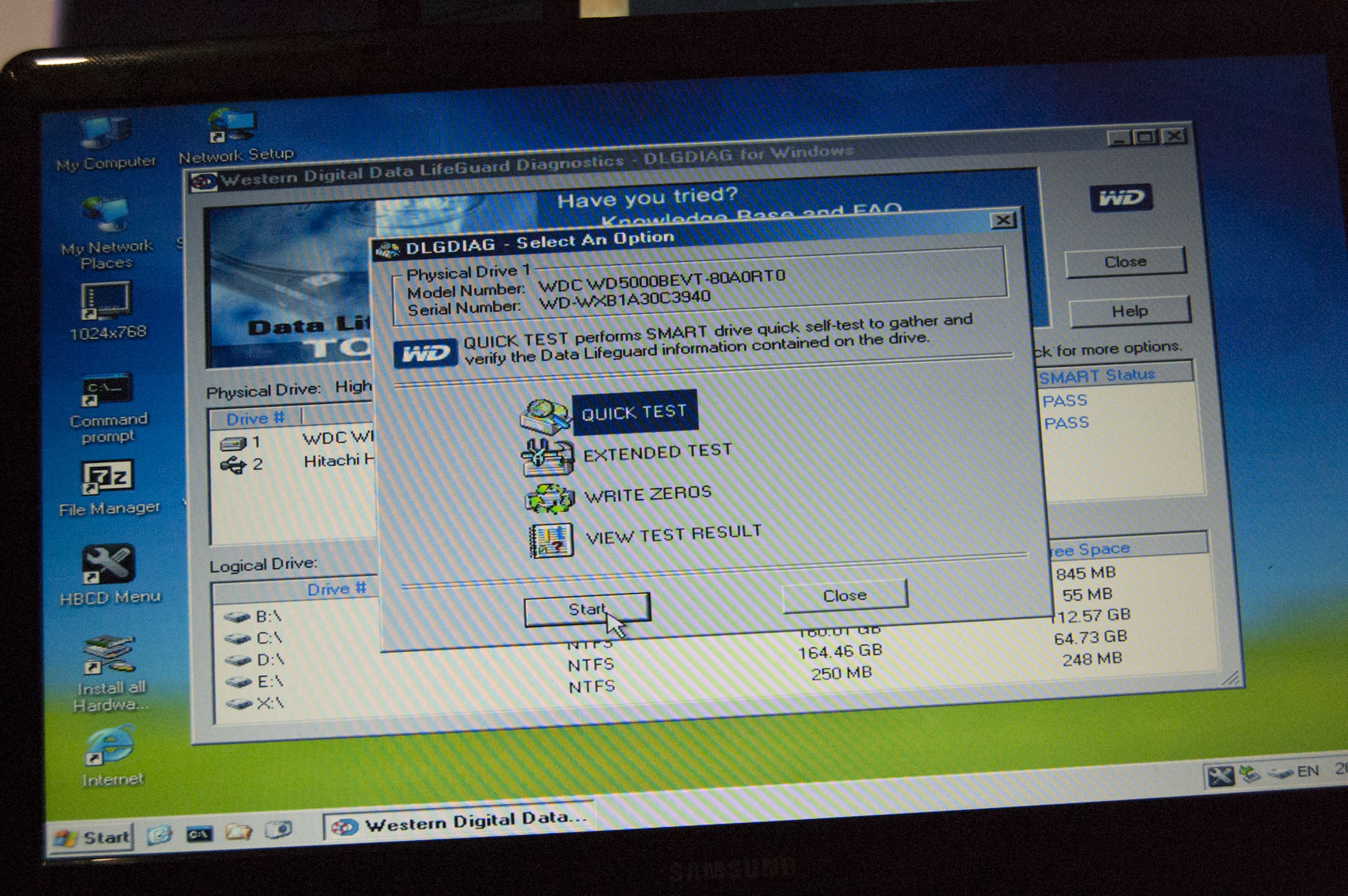Viewport: 1348px width, 896px height.
Task: Click the Help button
Action: [x=1129, y=311]
